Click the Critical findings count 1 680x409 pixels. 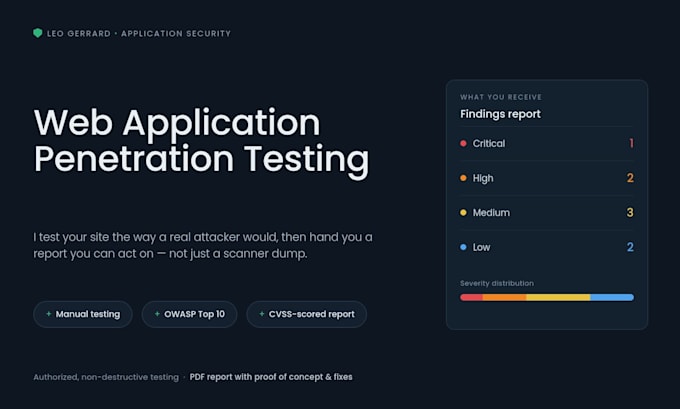[x=631, y=143]
